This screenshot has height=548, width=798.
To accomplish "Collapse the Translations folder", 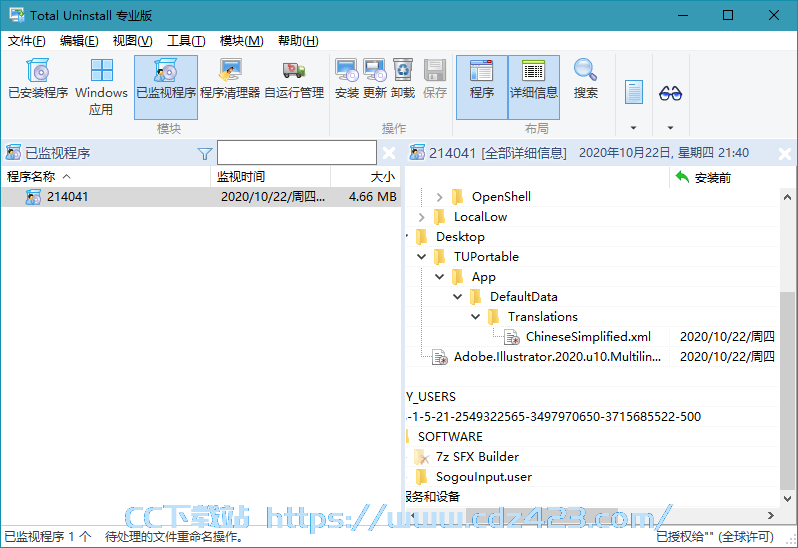I will coord(475,316).
